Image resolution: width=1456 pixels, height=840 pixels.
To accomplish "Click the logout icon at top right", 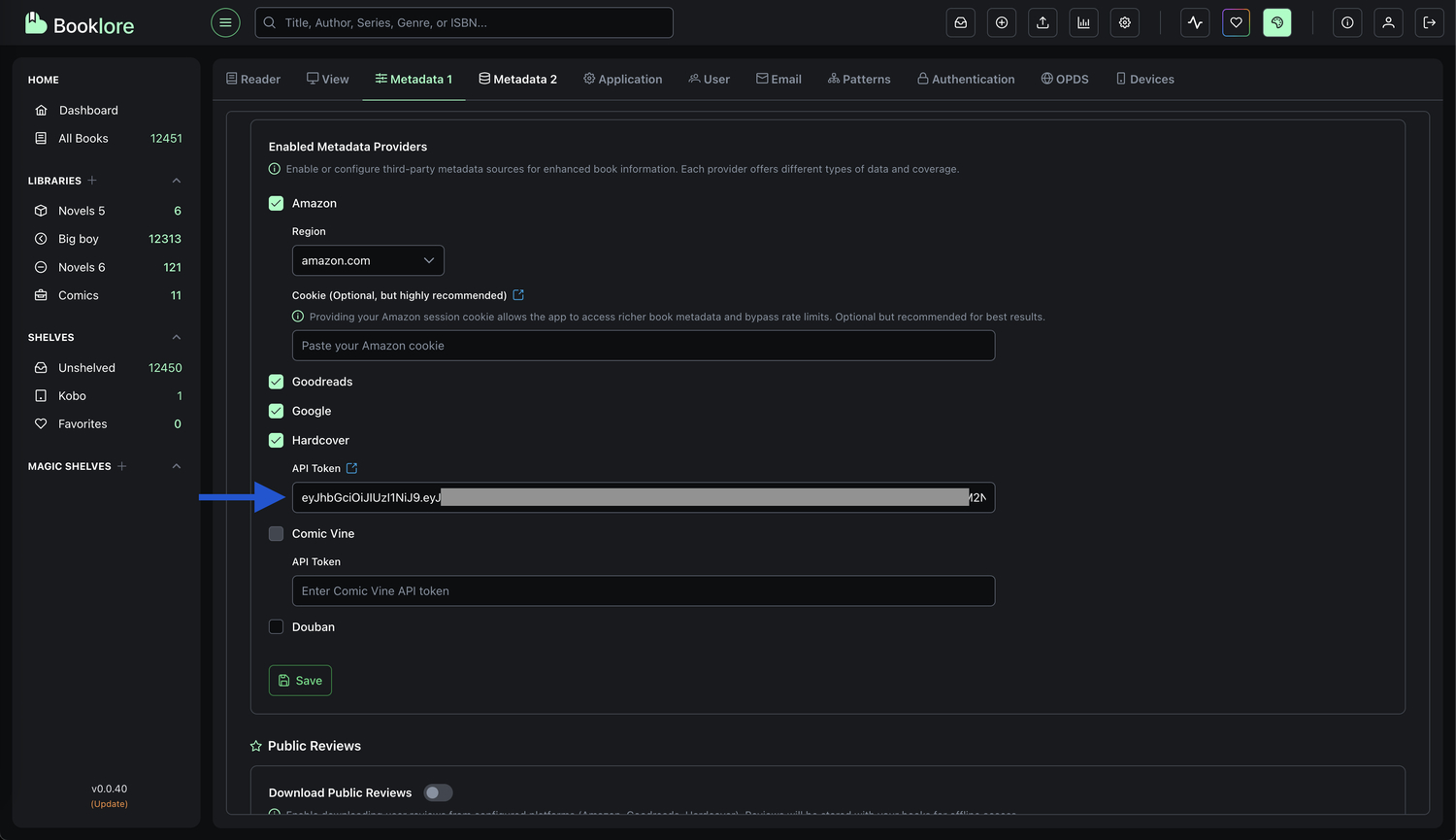I will point(1429,22).
